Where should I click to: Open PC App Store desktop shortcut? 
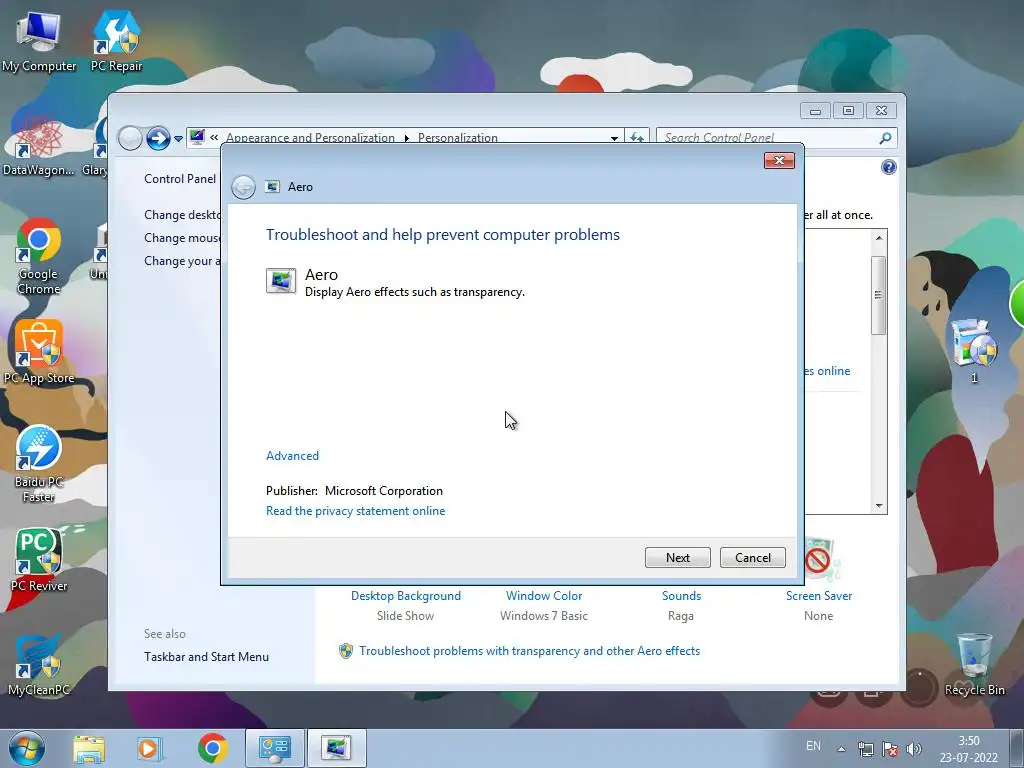coord(39,353)
